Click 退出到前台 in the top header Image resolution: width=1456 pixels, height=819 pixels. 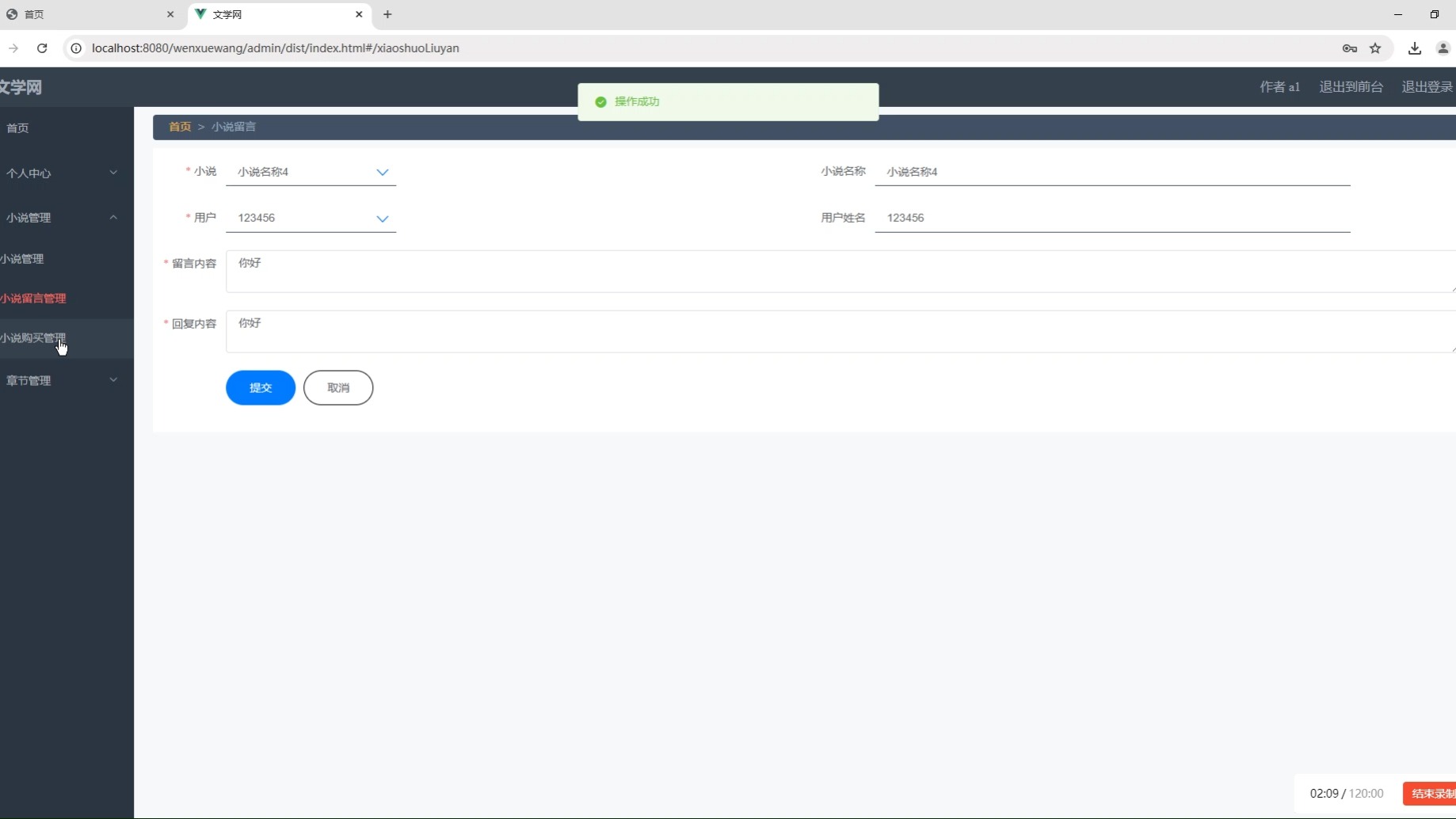tap(1351, 87)
